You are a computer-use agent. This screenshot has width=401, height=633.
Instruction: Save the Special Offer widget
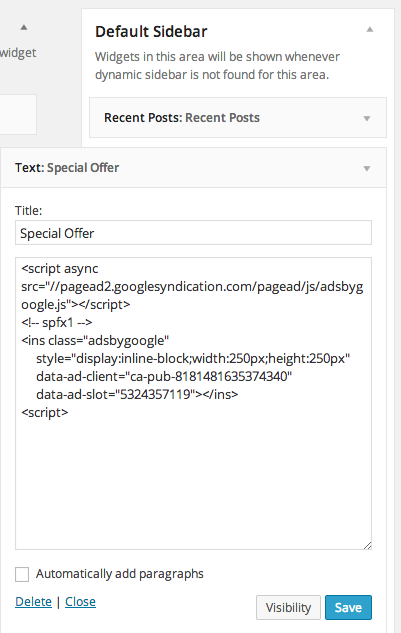(x=348, y=607)
